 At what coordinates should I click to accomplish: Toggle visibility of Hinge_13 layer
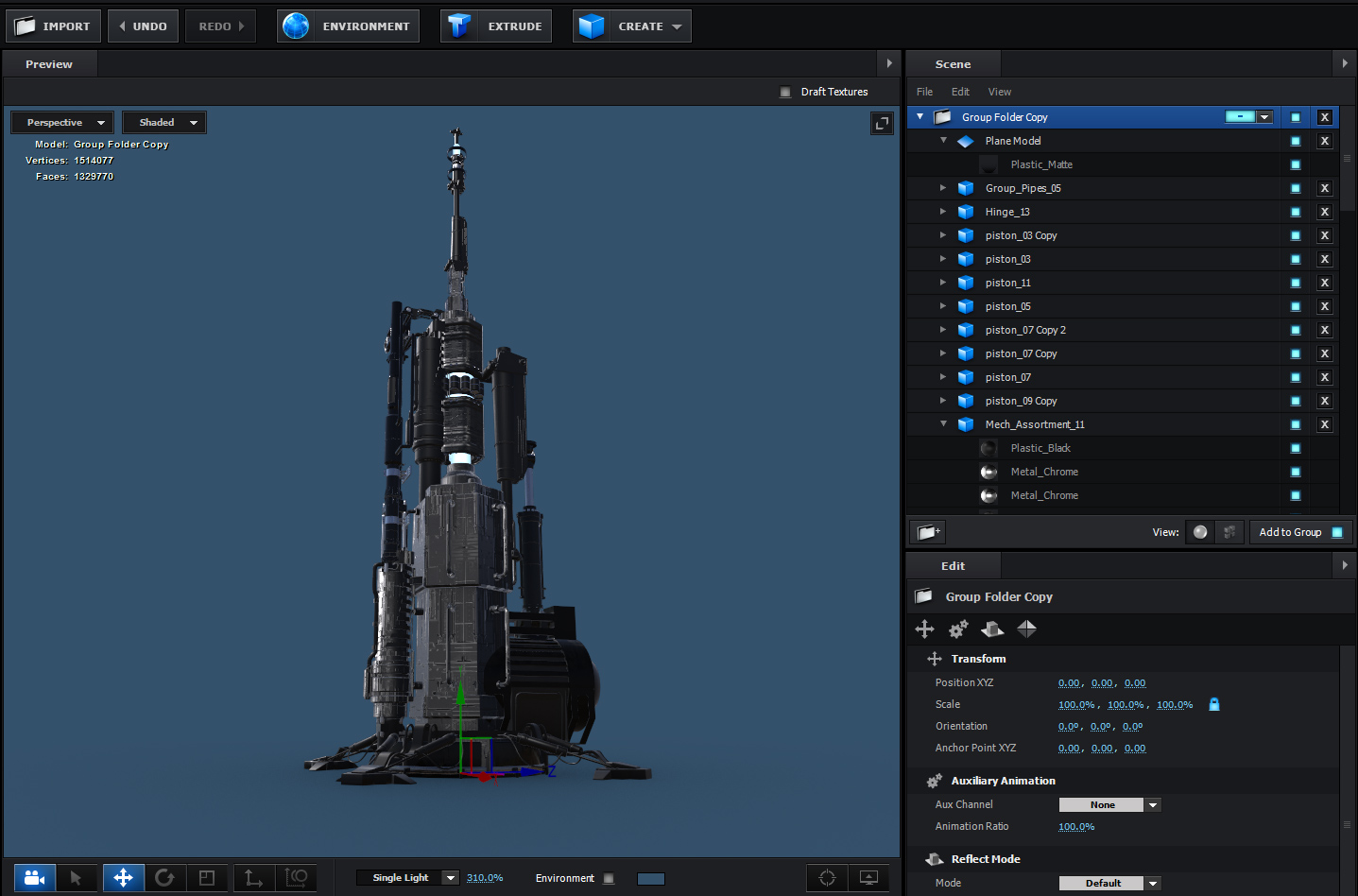[1296, 212]
